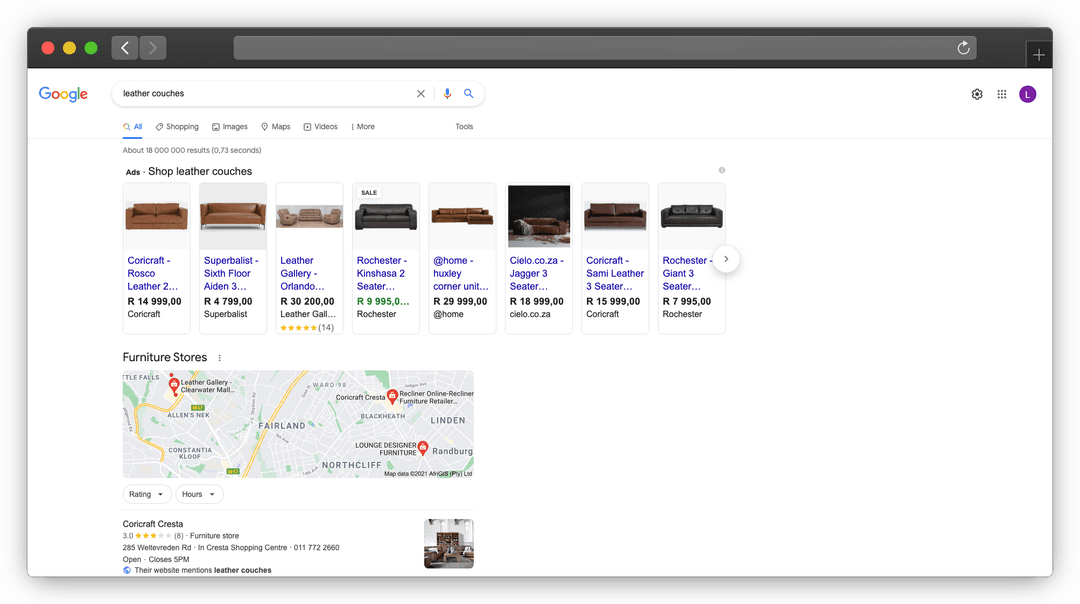The height and width of the screenshot is (604, 1080).
Task: Switch to the Maps tab
Action: point(276,127)
